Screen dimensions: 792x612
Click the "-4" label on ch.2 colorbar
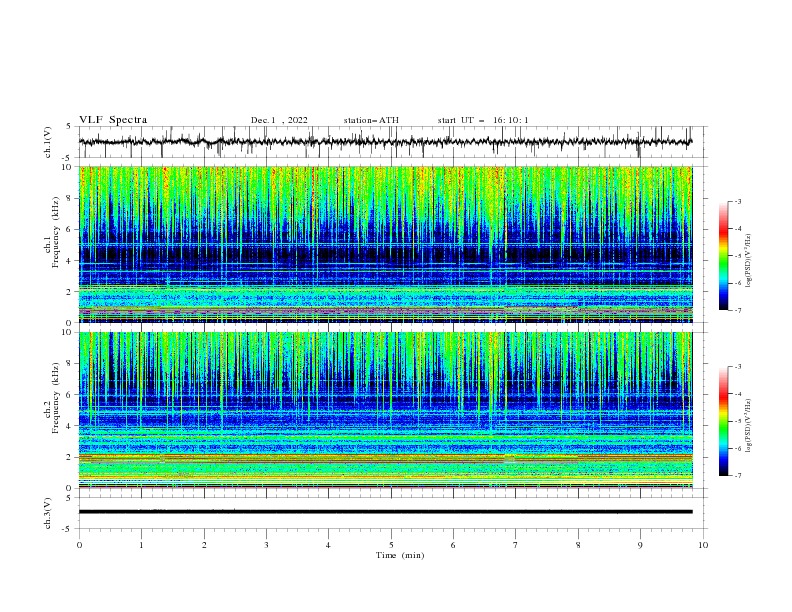738,394
